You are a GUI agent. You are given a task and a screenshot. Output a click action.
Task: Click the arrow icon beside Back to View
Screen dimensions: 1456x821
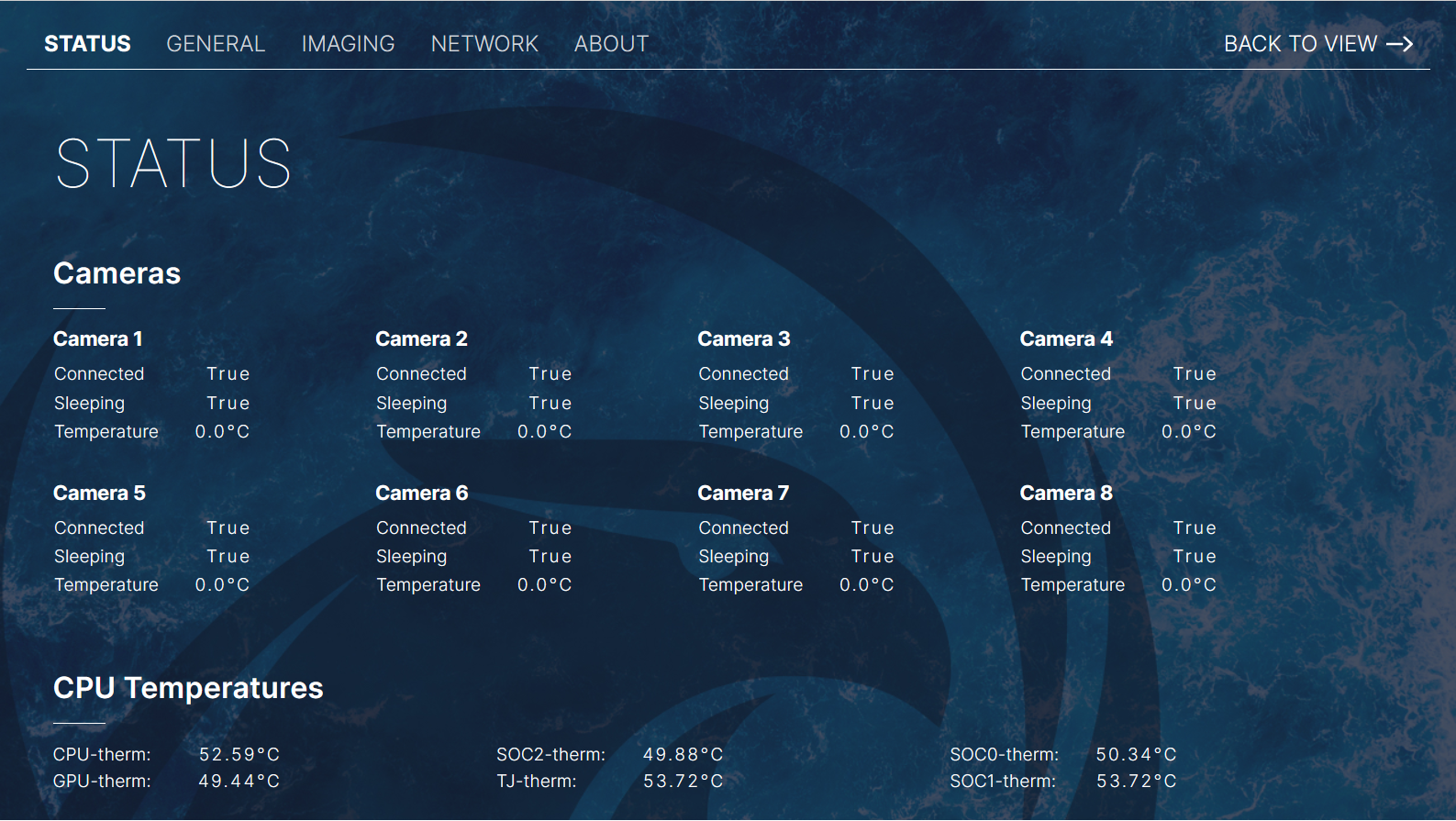point(1399,44)
